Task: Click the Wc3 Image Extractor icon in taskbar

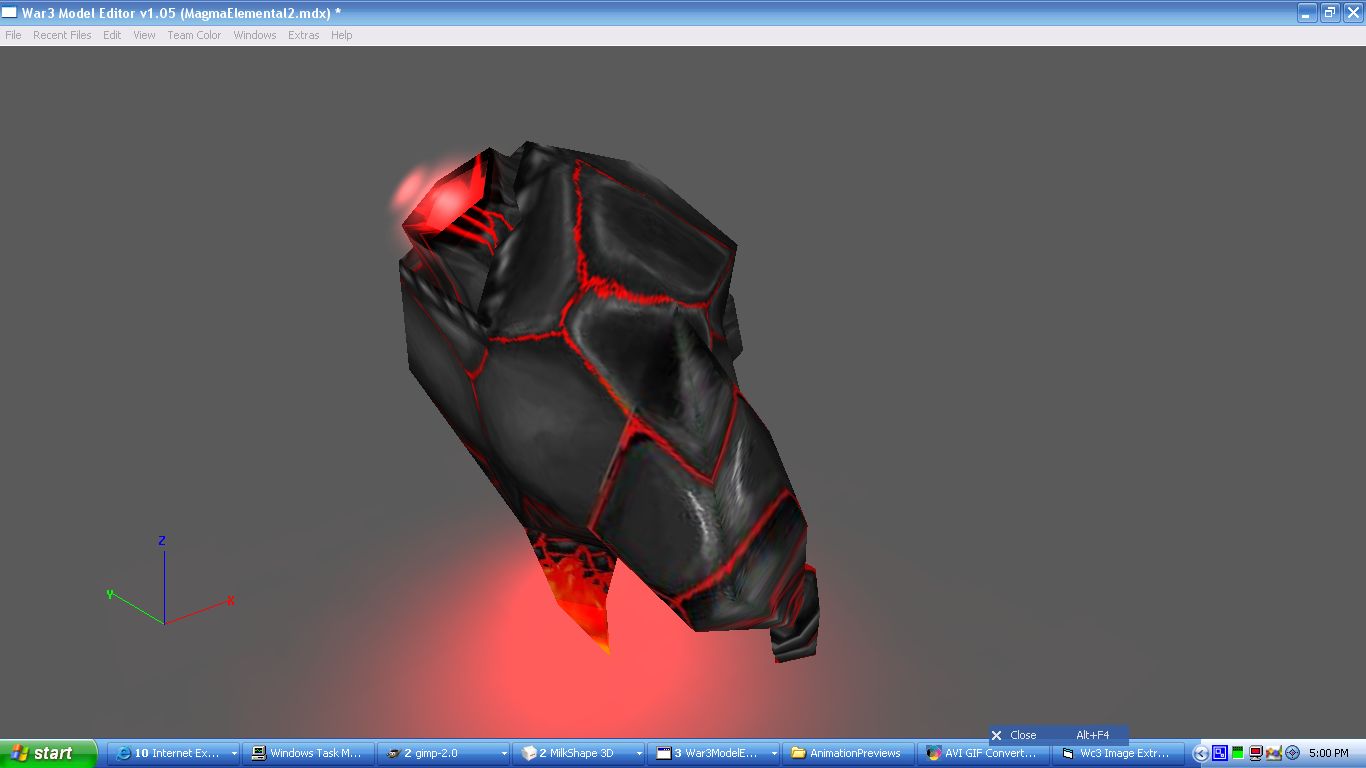Action: point(1068,753)
